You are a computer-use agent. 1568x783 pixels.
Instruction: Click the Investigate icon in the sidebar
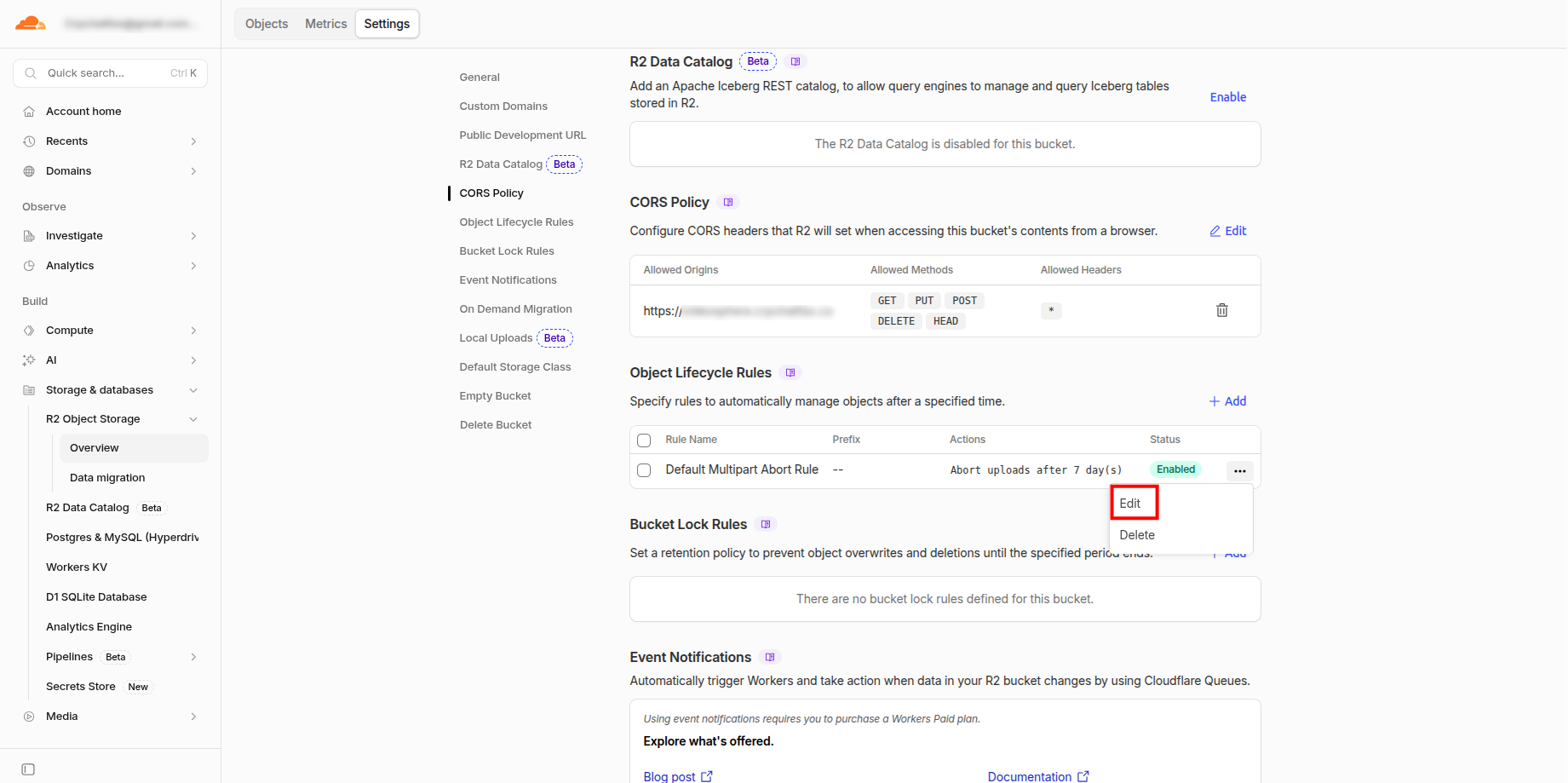click(x=29, y=236)
